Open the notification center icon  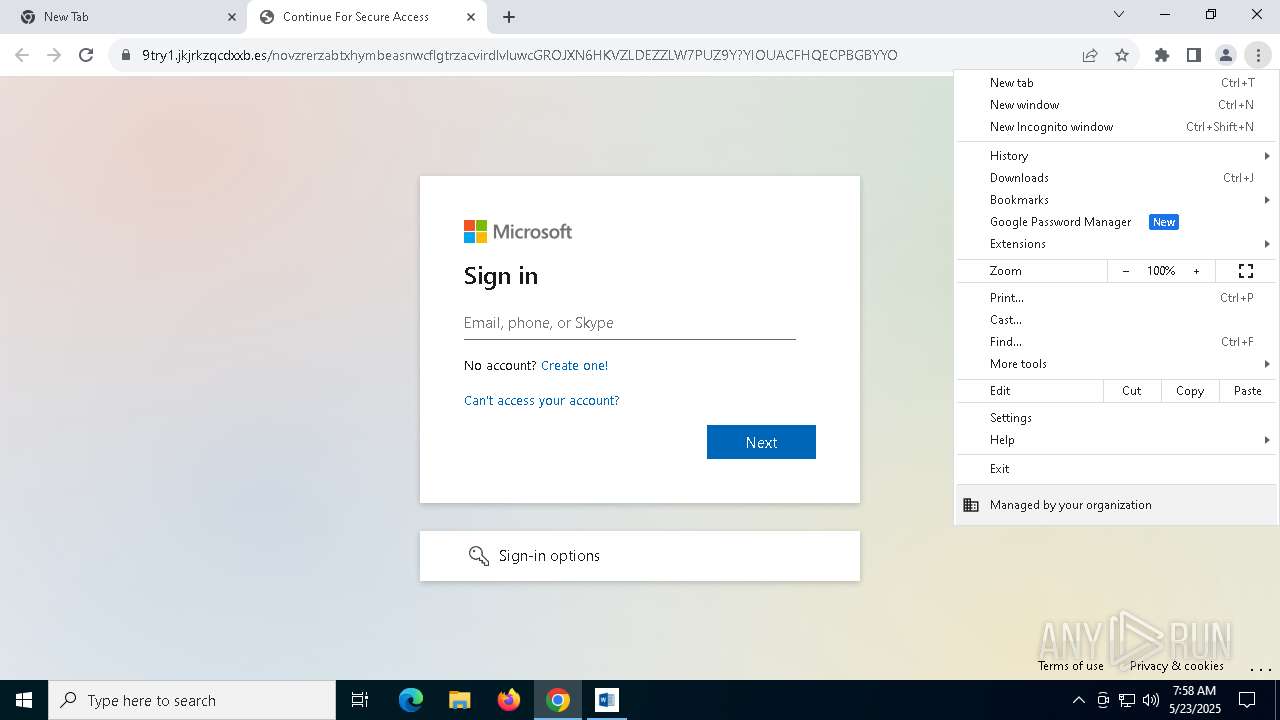[x=1247, y=700]
